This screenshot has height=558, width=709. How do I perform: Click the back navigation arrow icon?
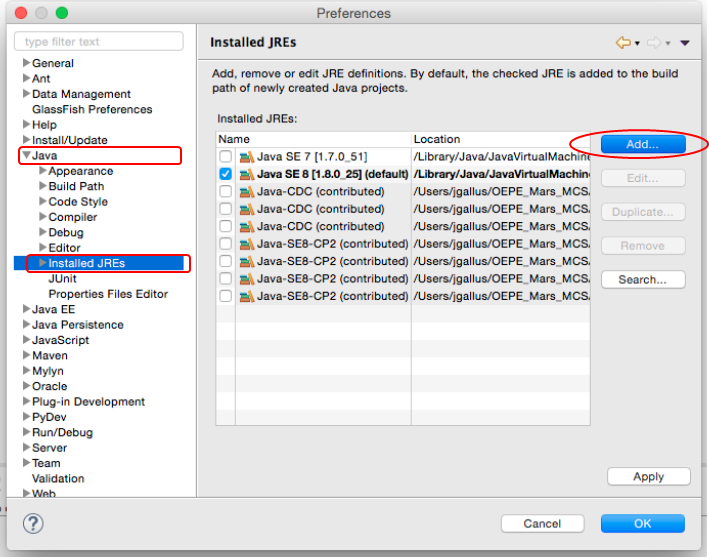tap(623, 43)
